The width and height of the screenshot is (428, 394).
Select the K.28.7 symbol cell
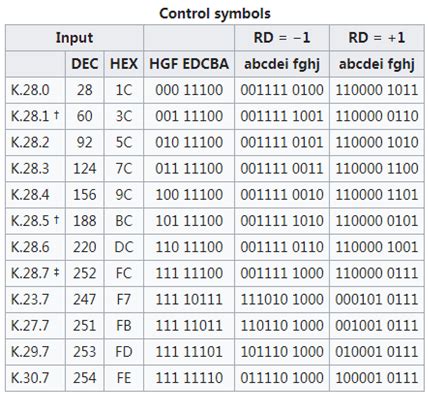pyautogui.click(x=35, y=273)
